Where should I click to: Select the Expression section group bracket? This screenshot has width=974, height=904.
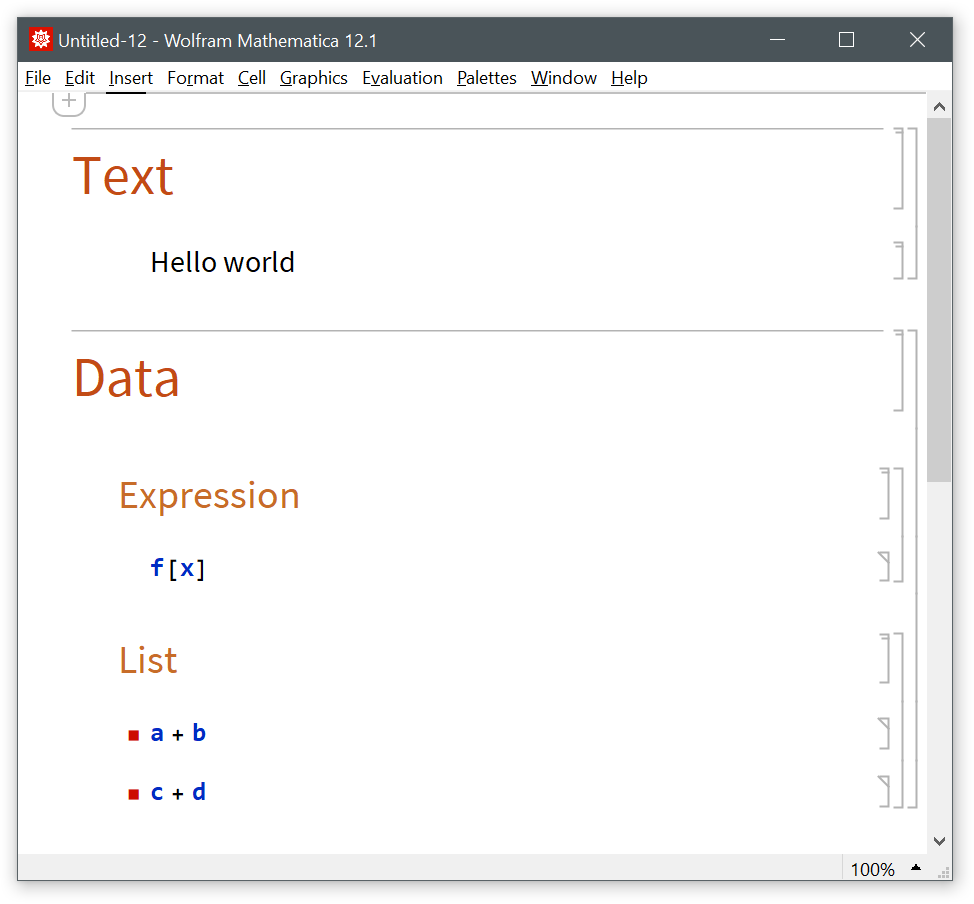coord(898,524)
